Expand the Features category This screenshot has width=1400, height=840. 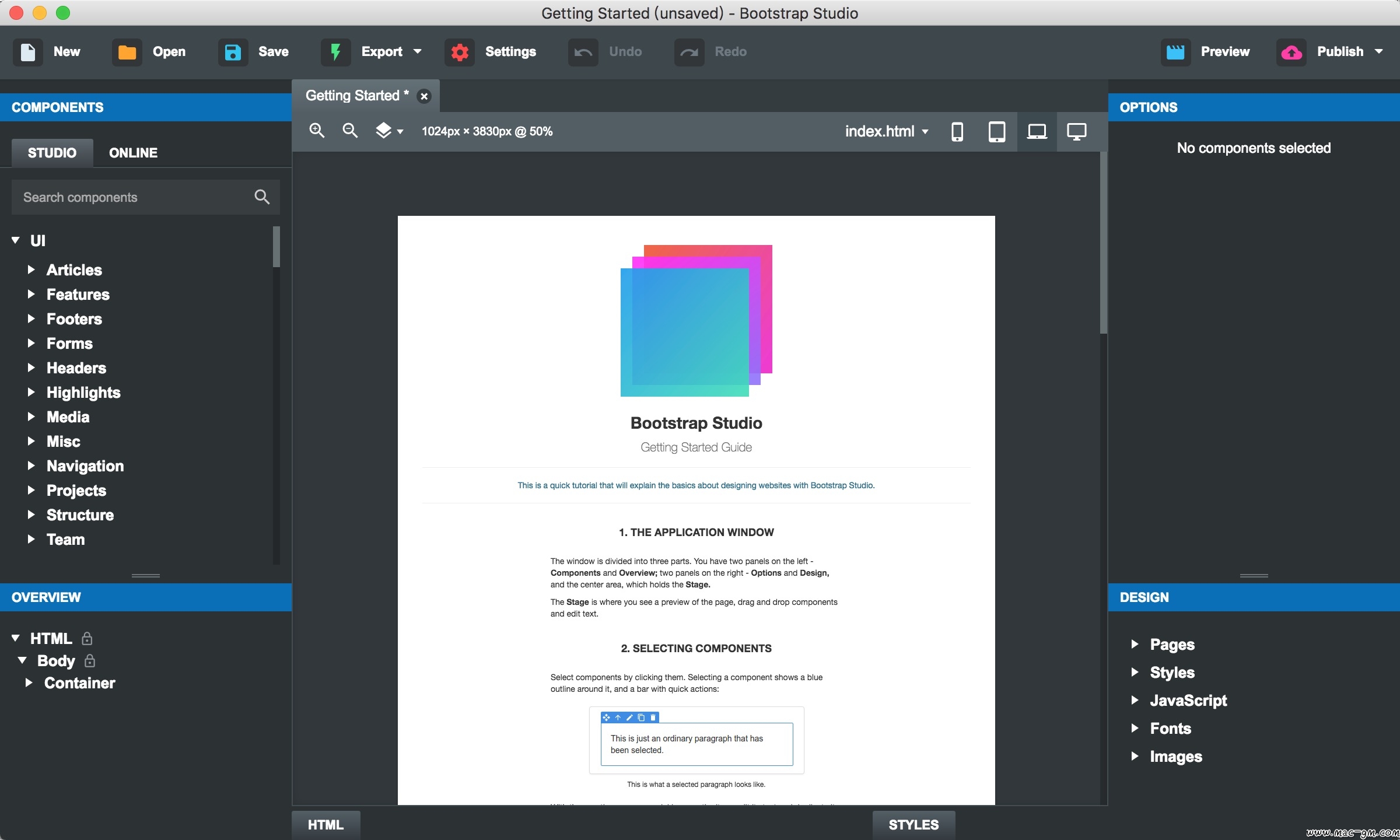click(x=32, y=294)
